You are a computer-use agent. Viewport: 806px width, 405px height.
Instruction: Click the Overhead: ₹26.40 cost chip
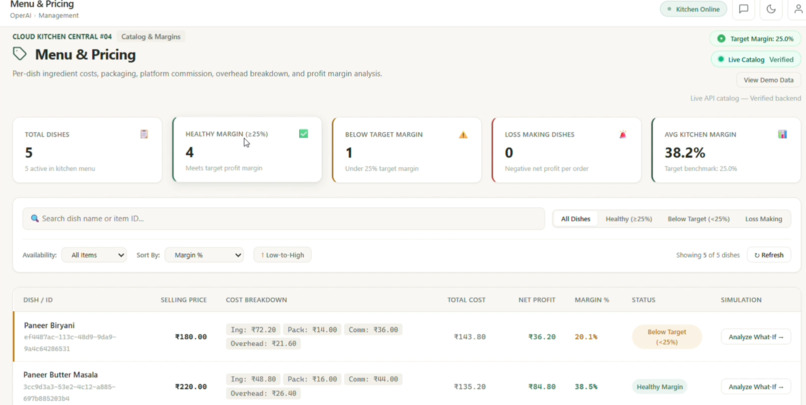(263, 393)
